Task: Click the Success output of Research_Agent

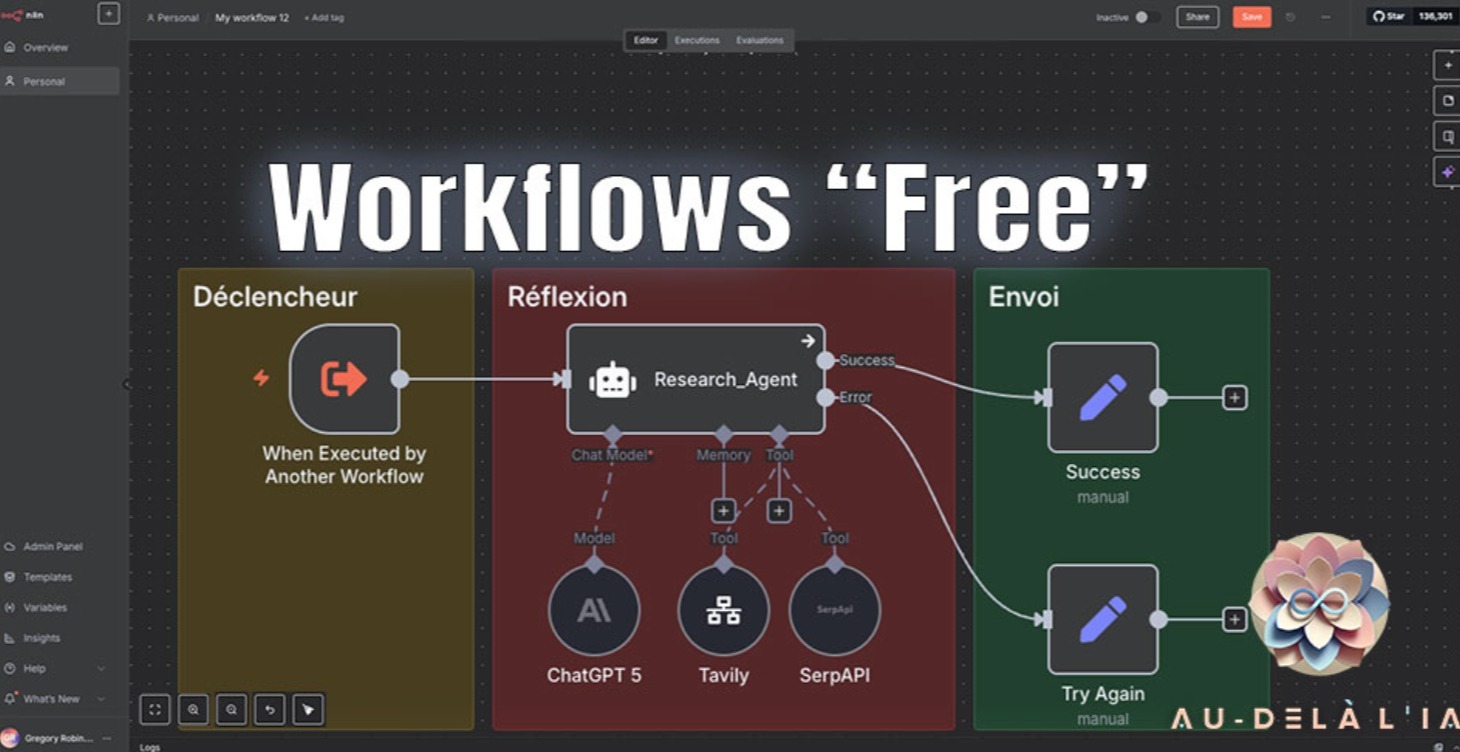Action: [825, 360]
